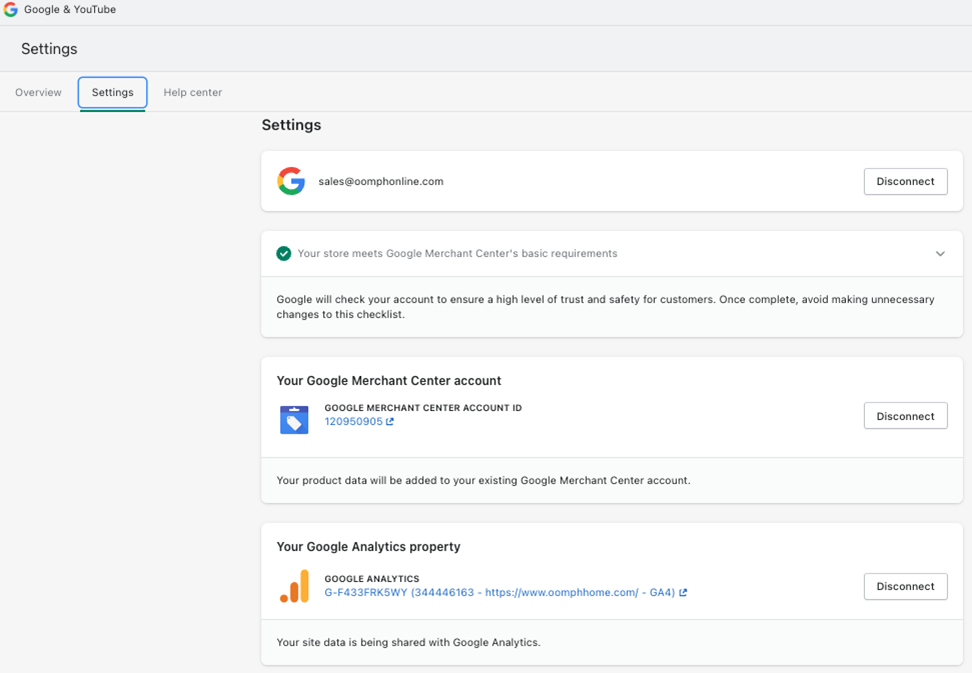Viewport: 972px width, 673px height.
Task: Click the external link icon after GA4 property
Action: pos(683,593)
